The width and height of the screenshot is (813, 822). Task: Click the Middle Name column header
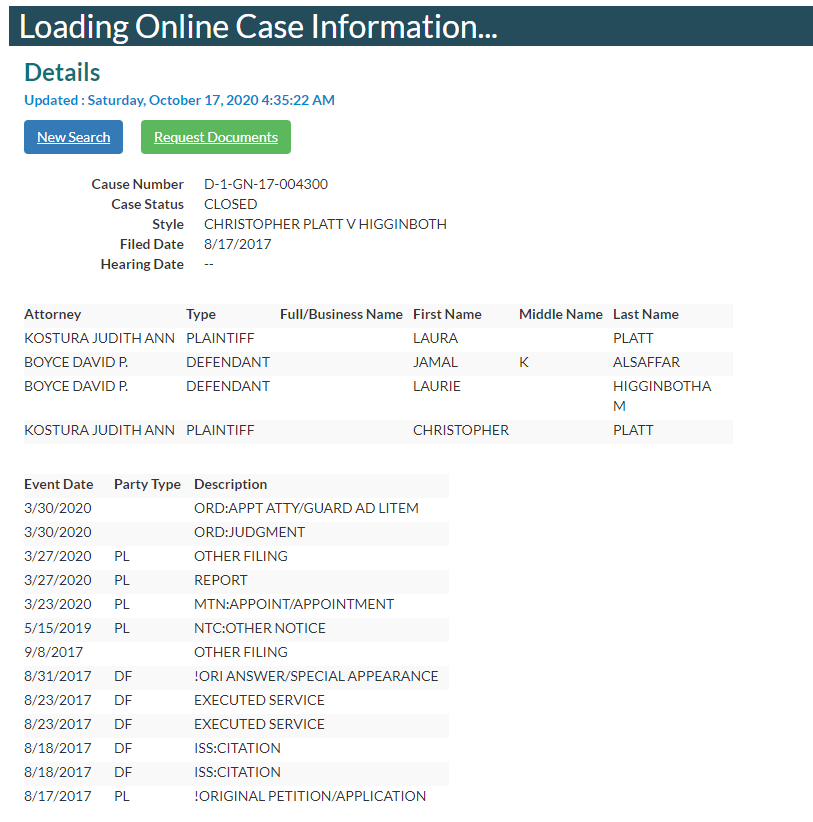560,314
